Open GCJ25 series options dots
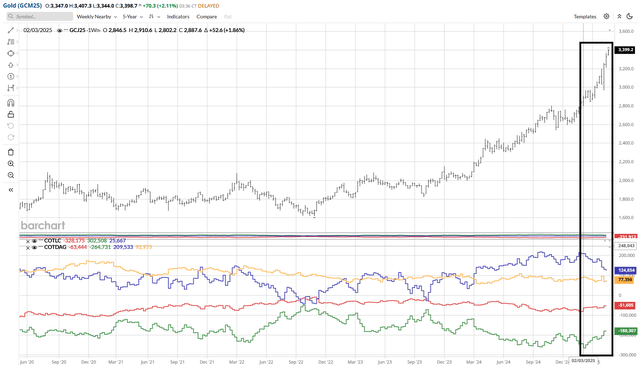This screenshot has height=365, width=640. click(66, 30)
